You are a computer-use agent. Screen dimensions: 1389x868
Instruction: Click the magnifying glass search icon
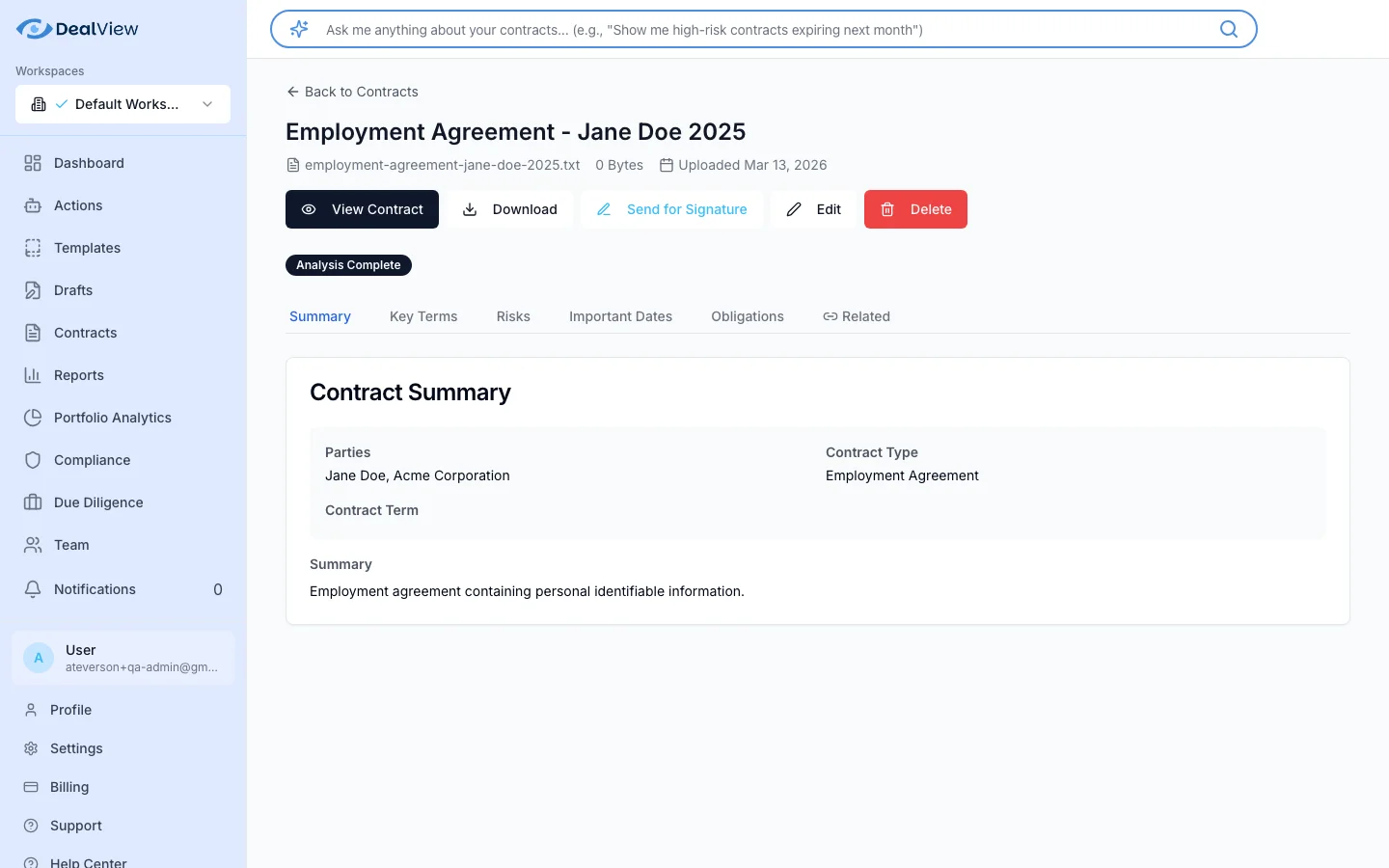pos(1228,29)
